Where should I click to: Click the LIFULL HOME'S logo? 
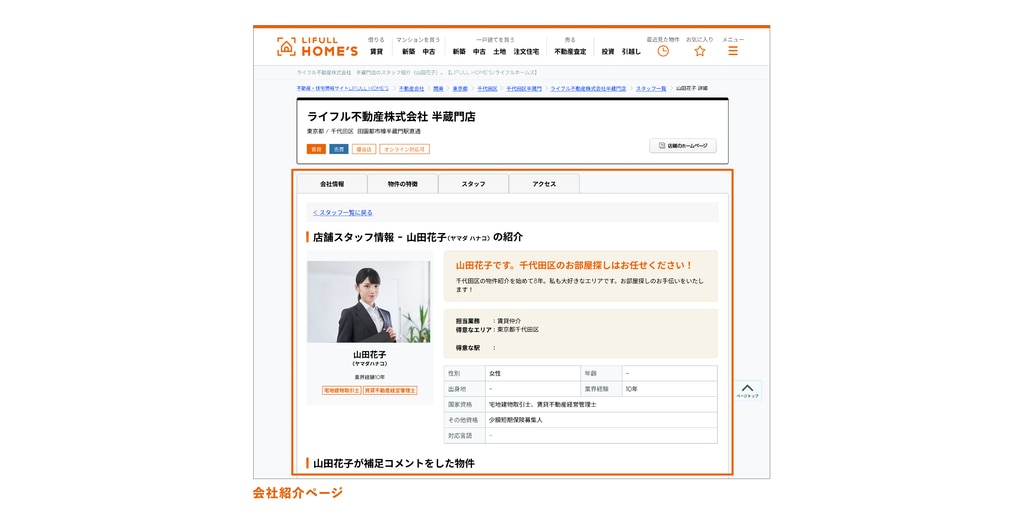[317, 47]
